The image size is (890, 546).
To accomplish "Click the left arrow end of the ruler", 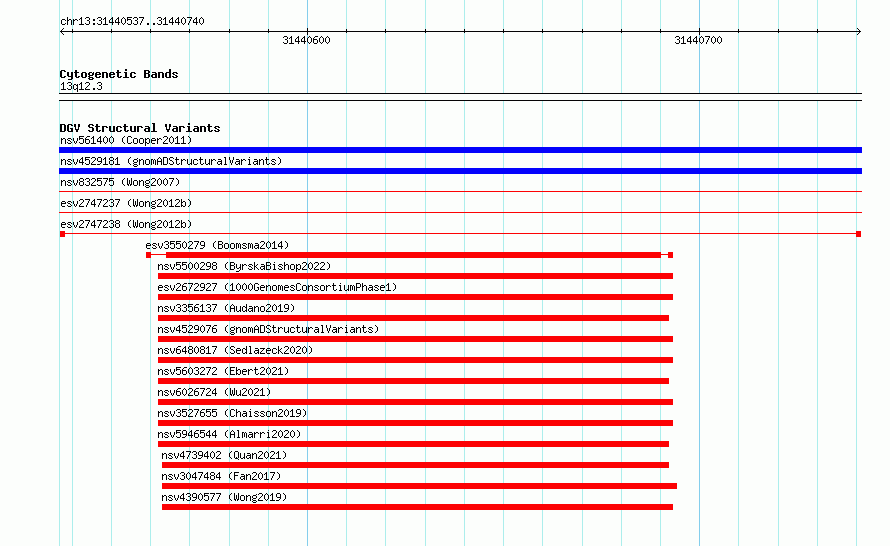I will [x=63, y=32].
